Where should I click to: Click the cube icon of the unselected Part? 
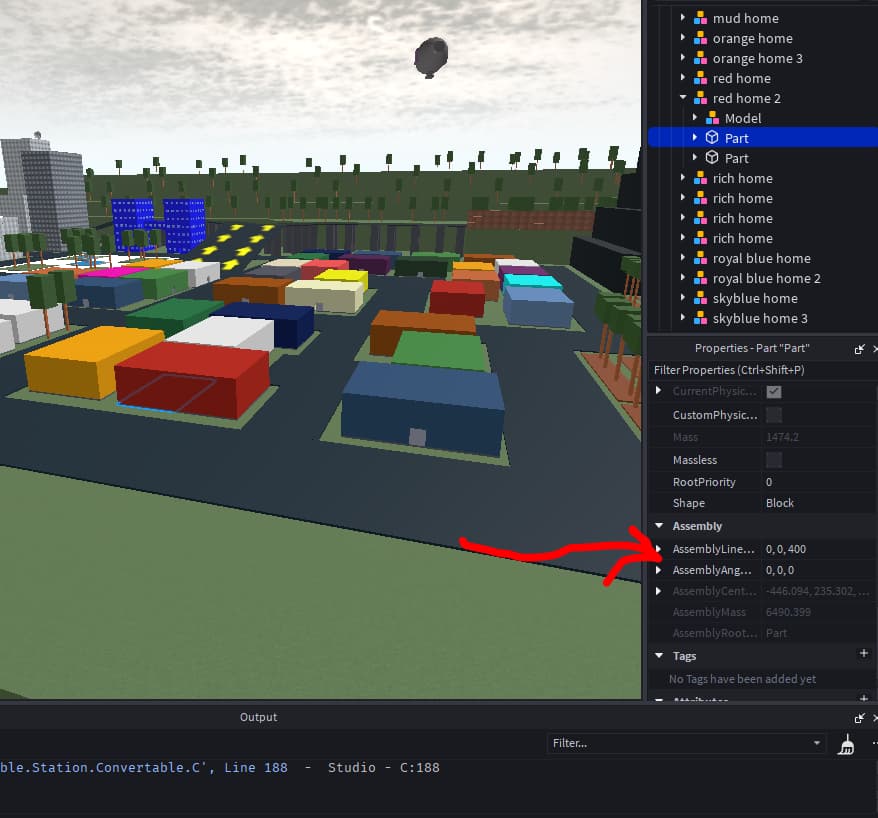point(712,158)
